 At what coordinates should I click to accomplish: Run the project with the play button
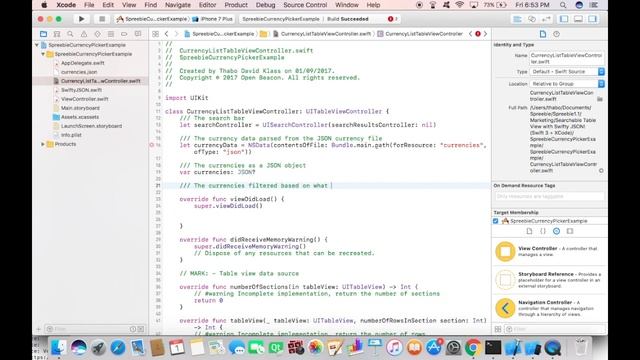[81, 19]
